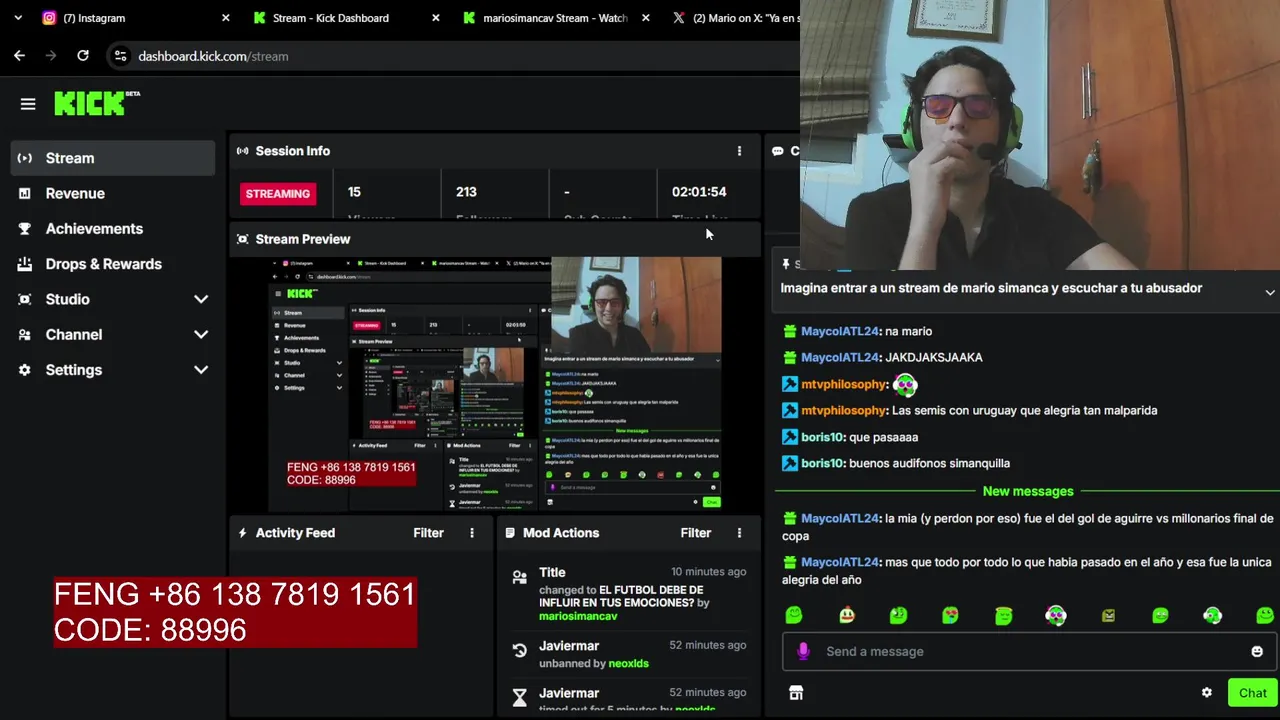The height and width of the screenshot is (720, 1280).
Task: Click username MaycolATL24 on na mario message
Action: pyautogui.click(x=840, y=331)
